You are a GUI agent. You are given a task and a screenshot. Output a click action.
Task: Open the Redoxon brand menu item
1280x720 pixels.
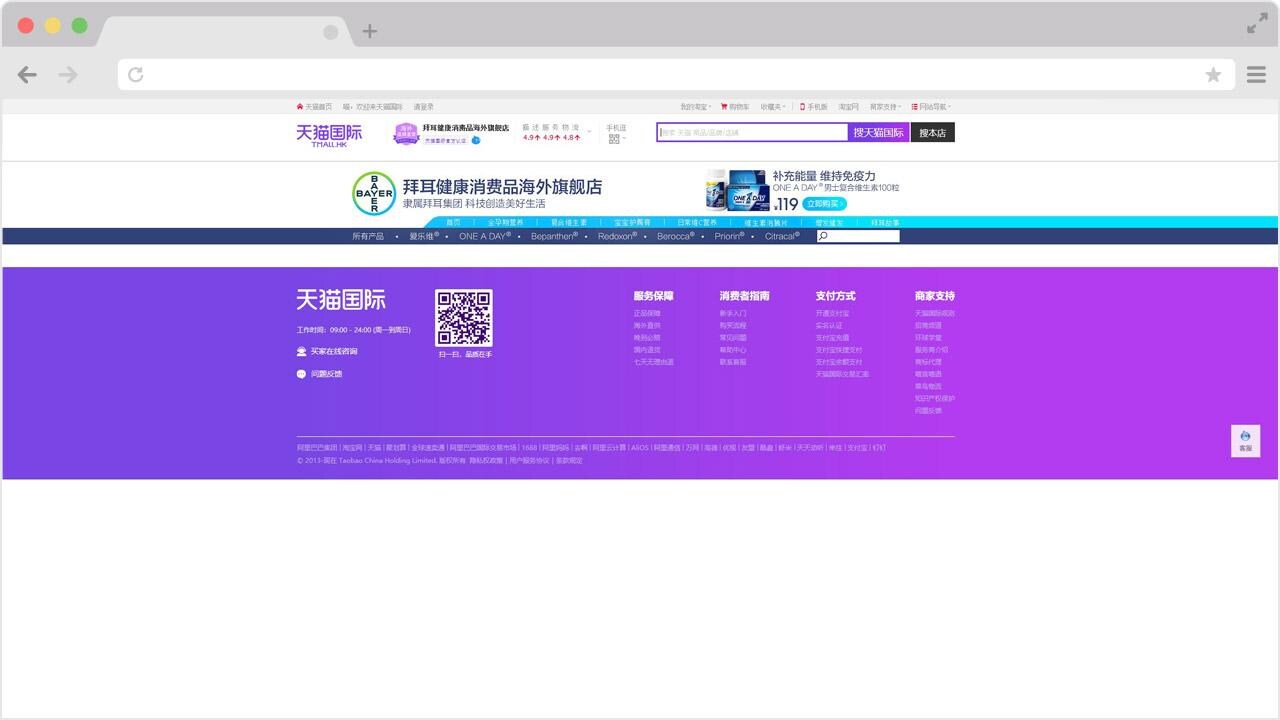(x=618, y=237)
